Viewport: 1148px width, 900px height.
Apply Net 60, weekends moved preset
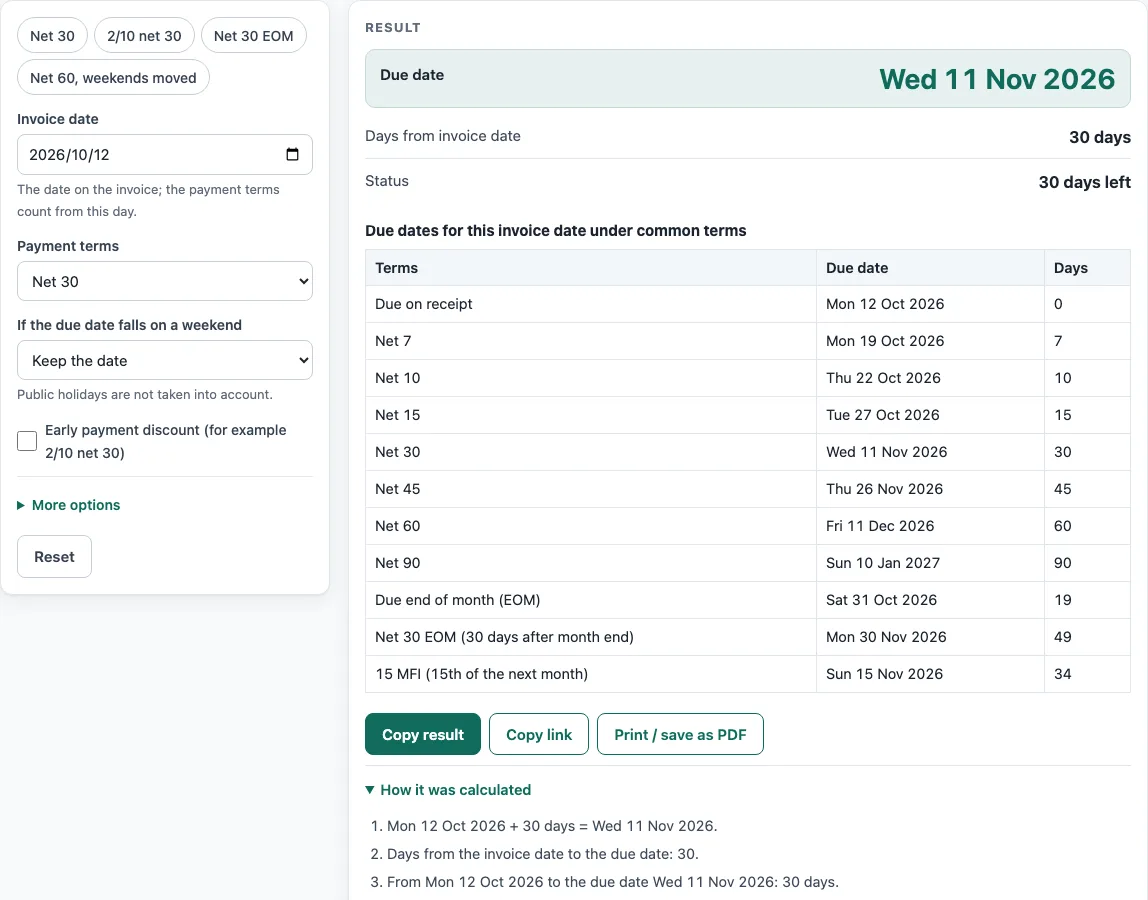(x=113, y=78)
